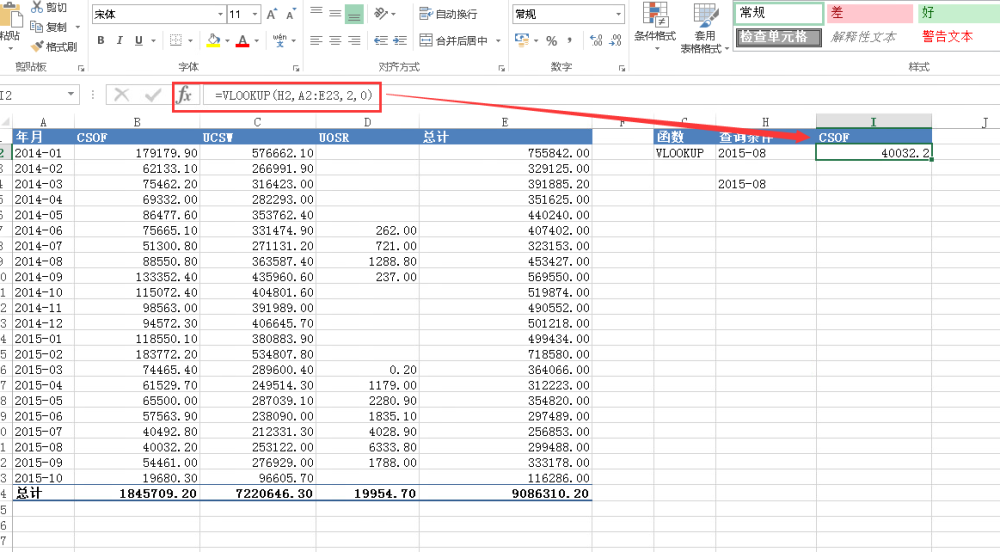Click the yellow fill color bucket
The width and height of the screenshot is (1000, 552).
[214, 40]
